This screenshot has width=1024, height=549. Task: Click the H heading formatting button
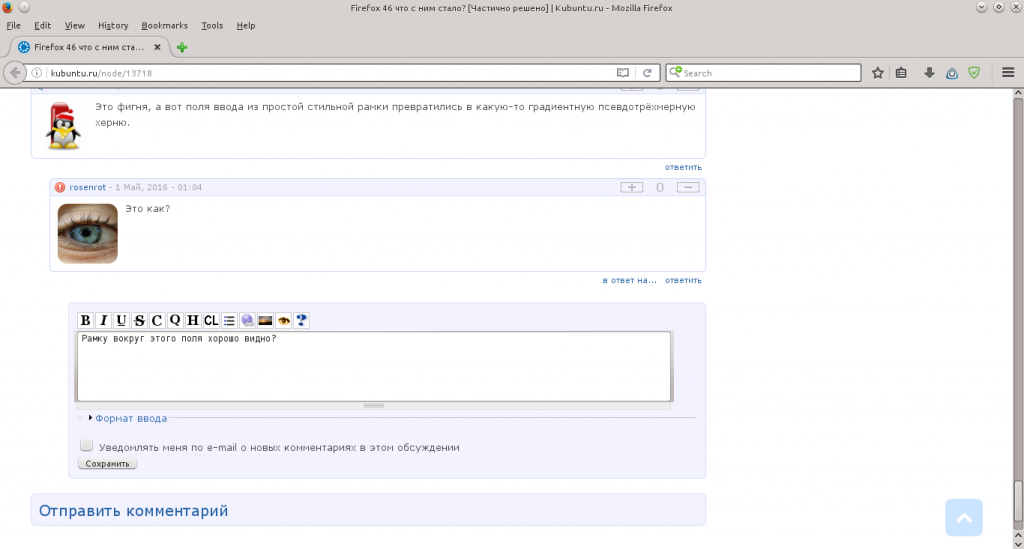tap(193, 321)
